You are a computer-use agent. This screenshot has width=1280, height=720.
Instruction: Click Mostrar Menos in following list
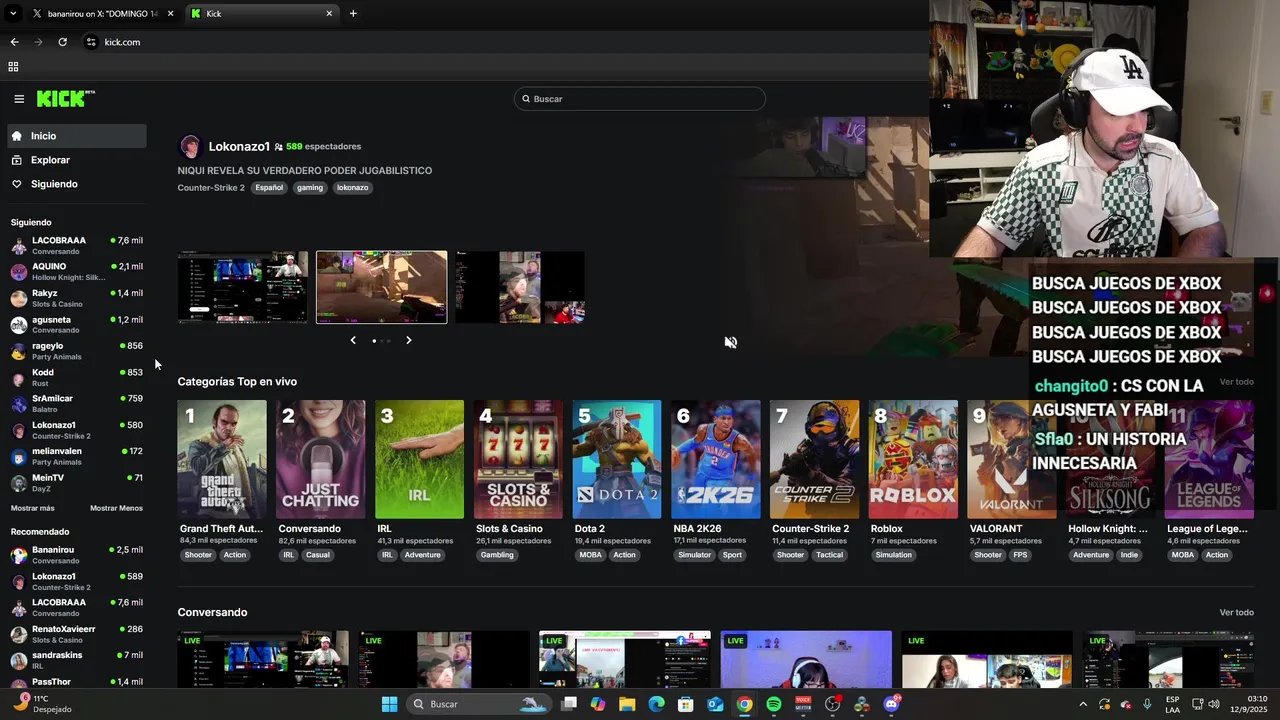click(116, 508)
